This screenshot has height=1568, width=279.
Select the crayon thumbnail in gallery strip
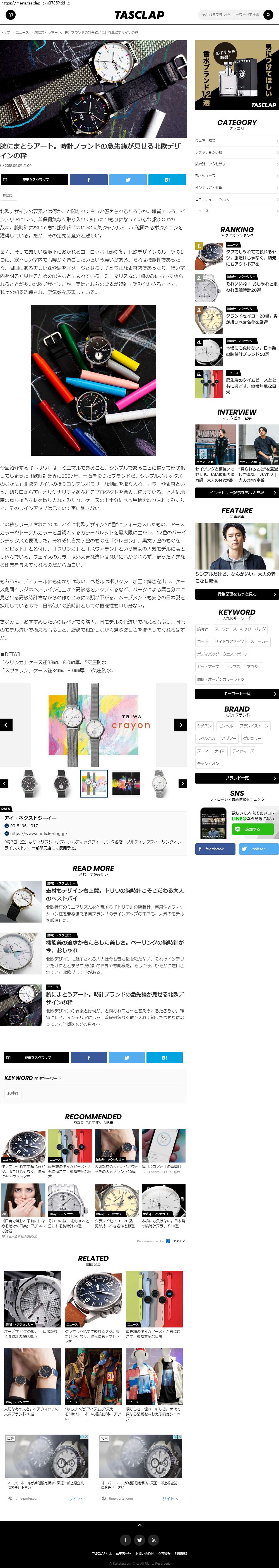[94, 783]
